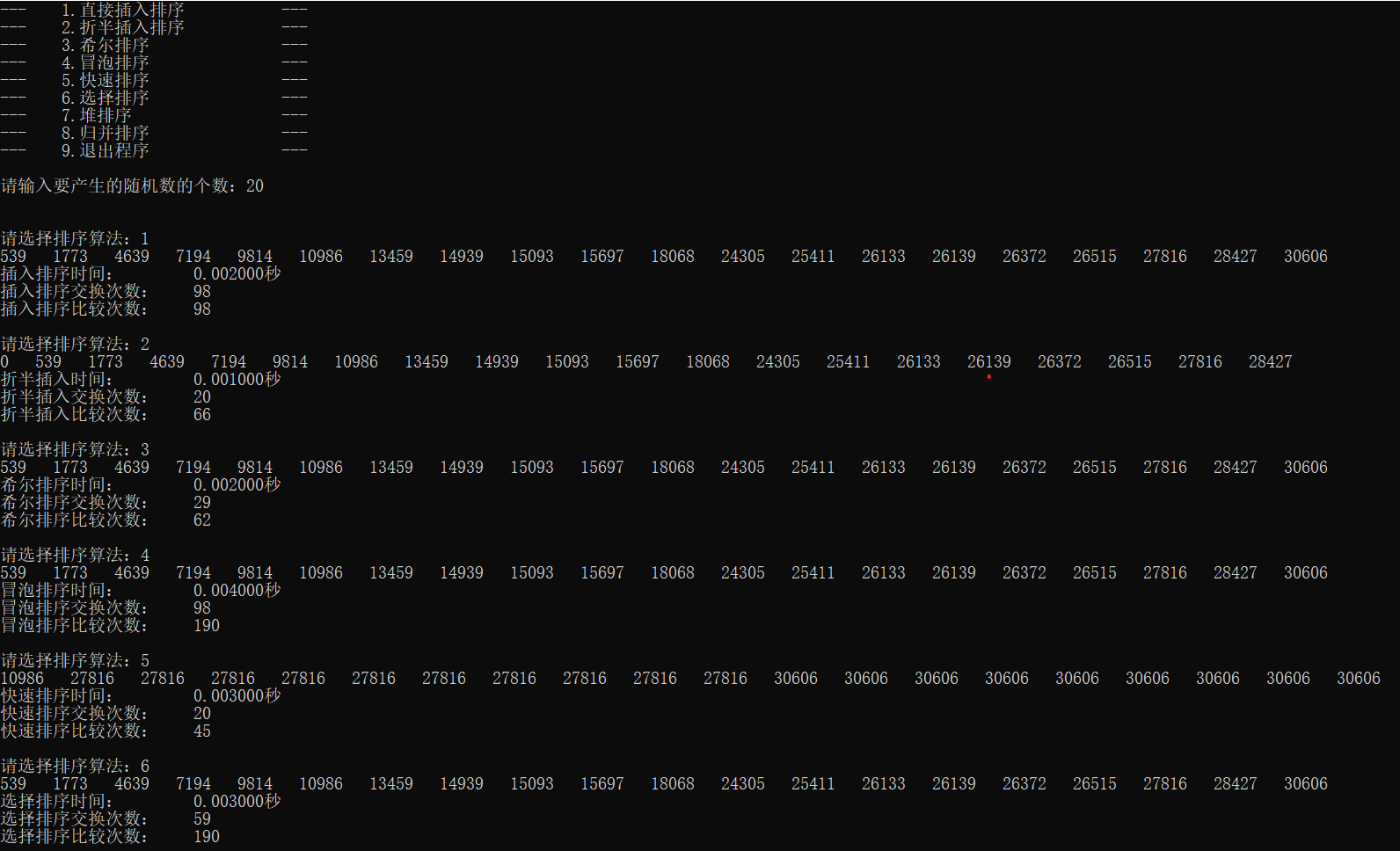Click Shell sort swap count 29
The width and height of the screenshot is (1400, 851).
pos(202,502)
